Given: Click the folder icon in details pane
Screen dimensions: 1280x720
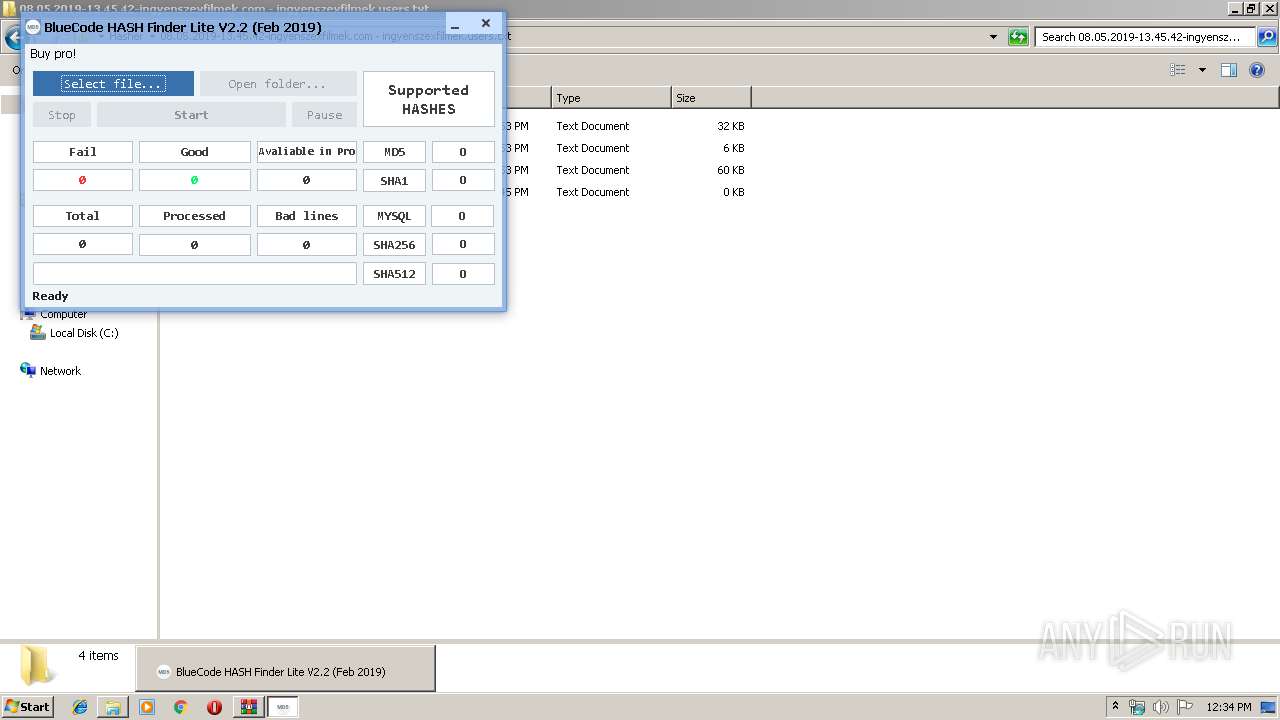Looking at the screenshot, I should tap(38, 665).
